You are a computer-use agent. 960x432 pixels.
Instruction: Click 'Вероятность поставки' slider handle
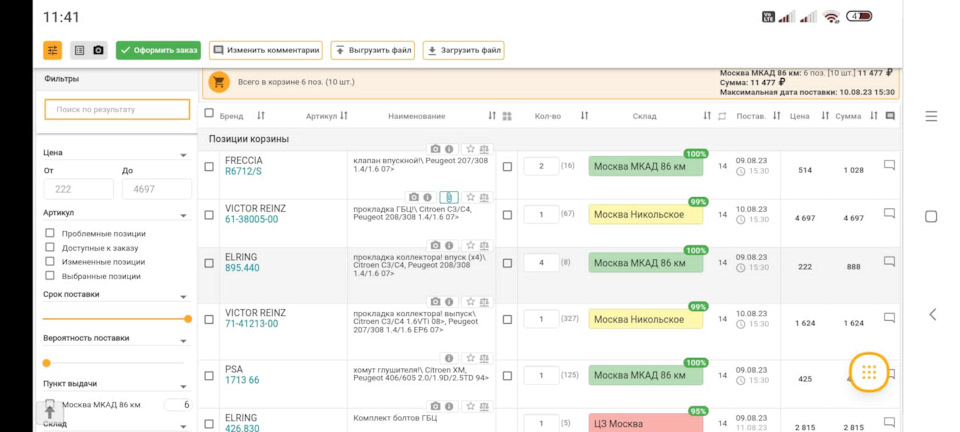click(47, 363)
